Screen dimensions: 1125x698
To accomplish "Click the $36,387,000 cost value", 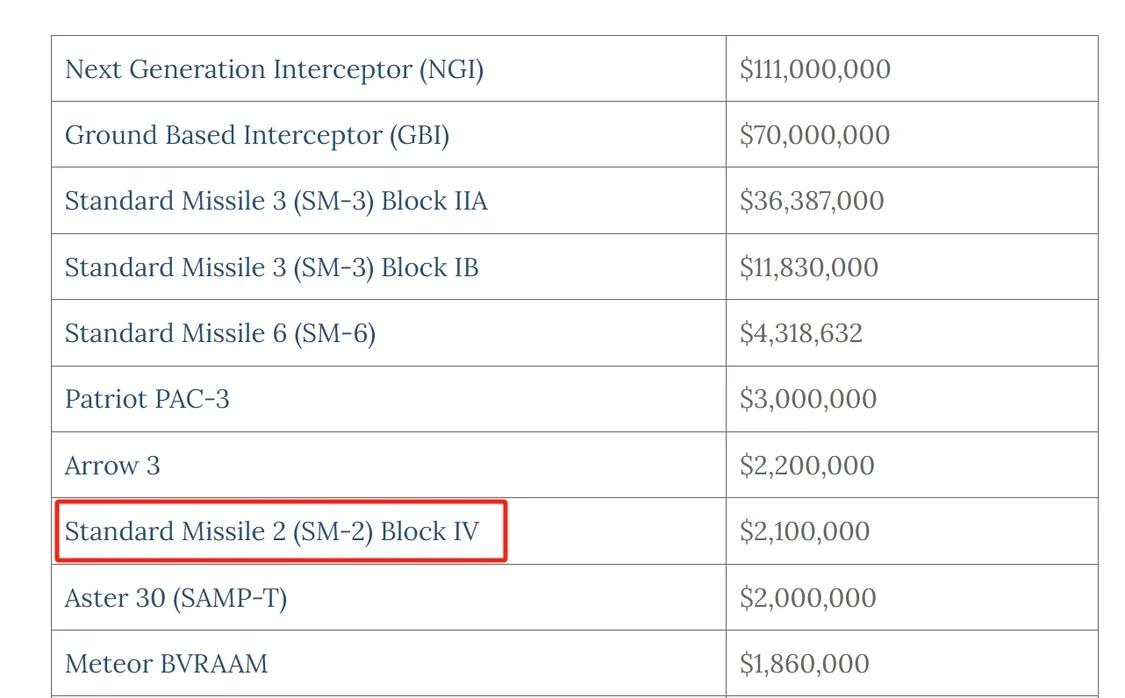I will coord(812,201).
